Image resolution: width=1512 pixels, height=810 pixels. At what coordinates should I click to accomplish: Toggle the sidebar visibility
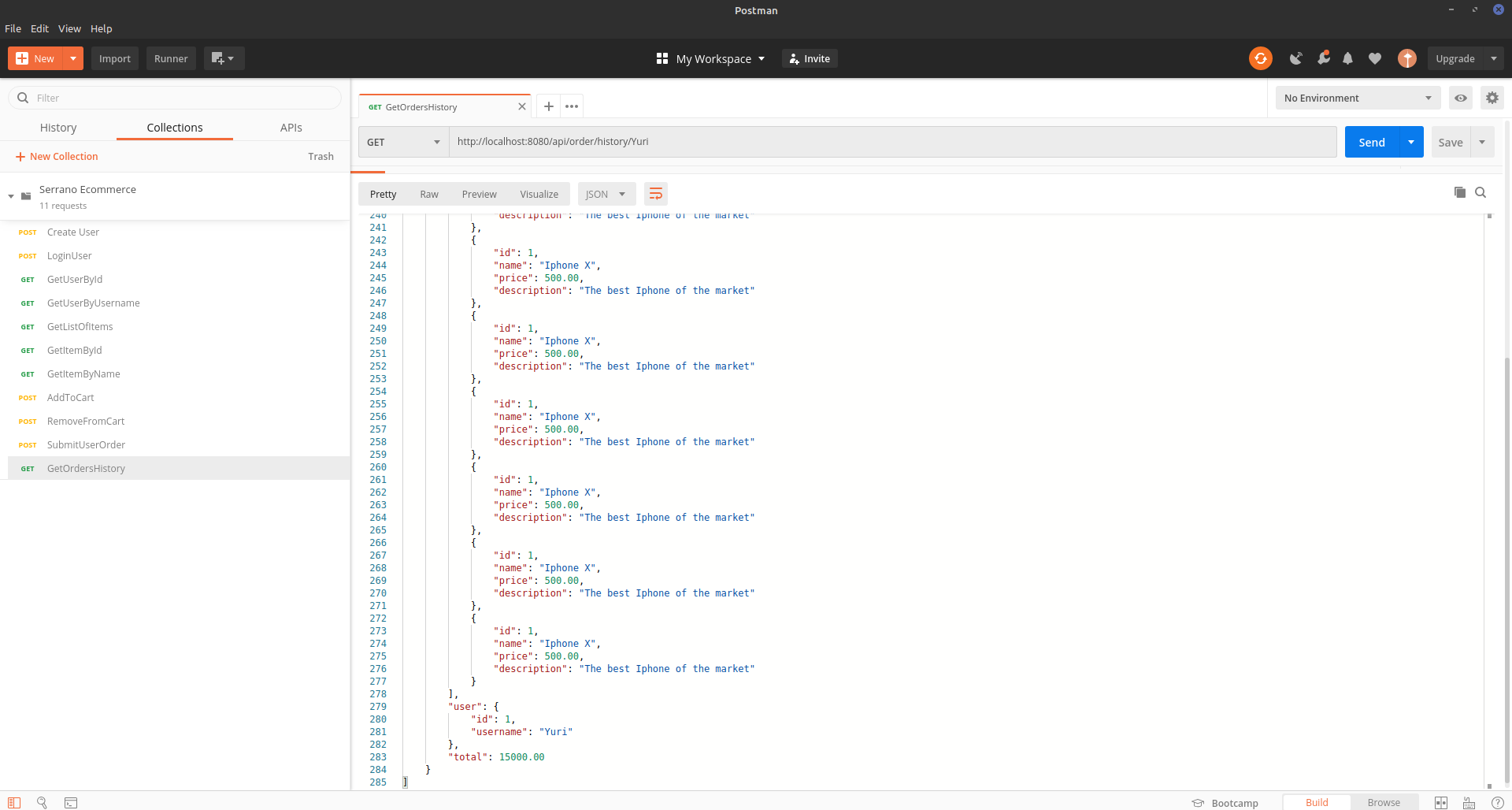click(14, 802)
